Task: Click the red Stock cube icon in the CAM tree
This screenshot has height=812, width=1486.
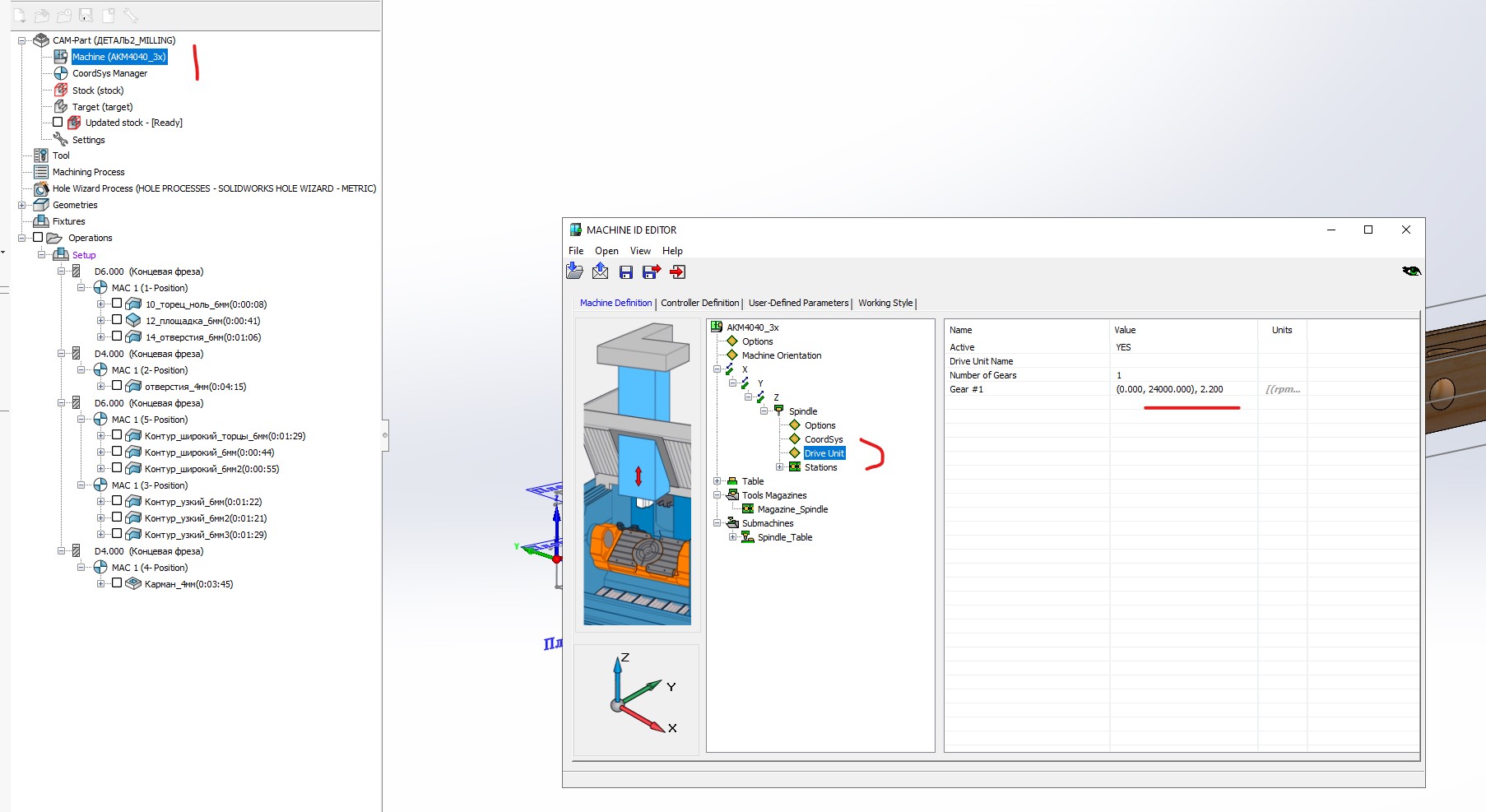Action: coord(61,90)
